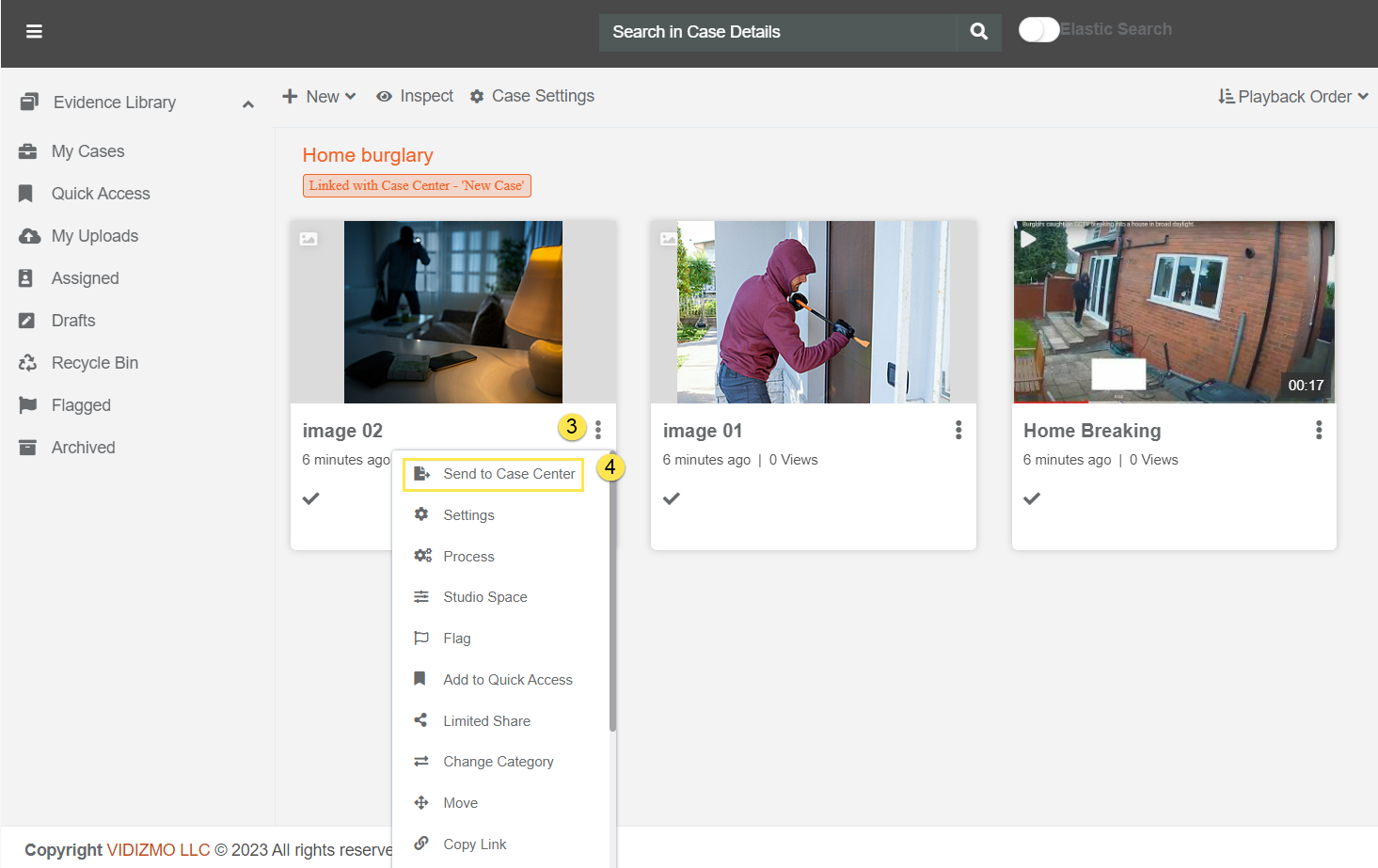Go to Recycle Bin
Screen dimensions: 1378x868
(x=94, y=363)
